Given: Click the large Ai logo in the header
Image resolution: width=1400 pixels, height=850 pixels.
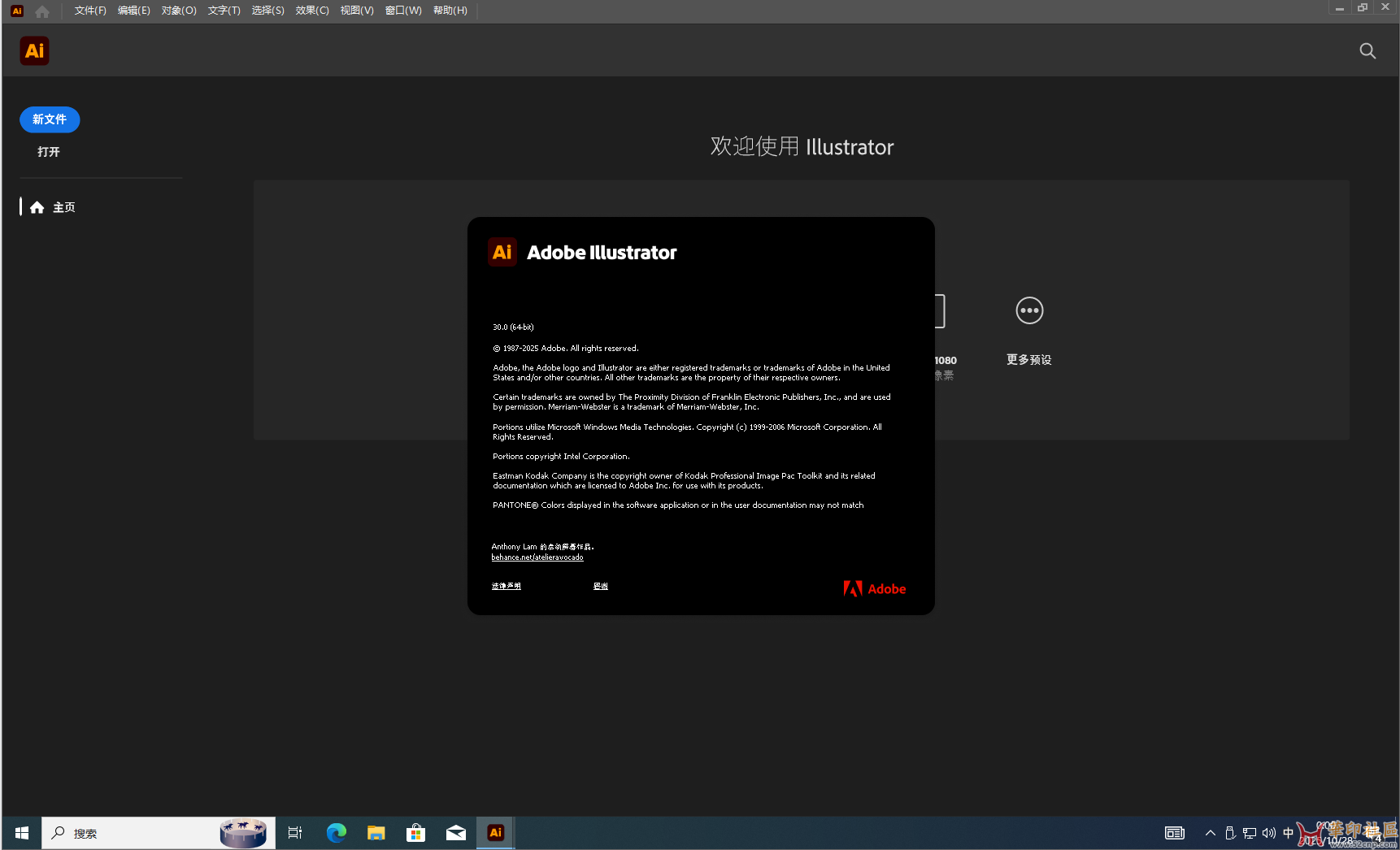Looking at the screenshot, I should (34, 51).
